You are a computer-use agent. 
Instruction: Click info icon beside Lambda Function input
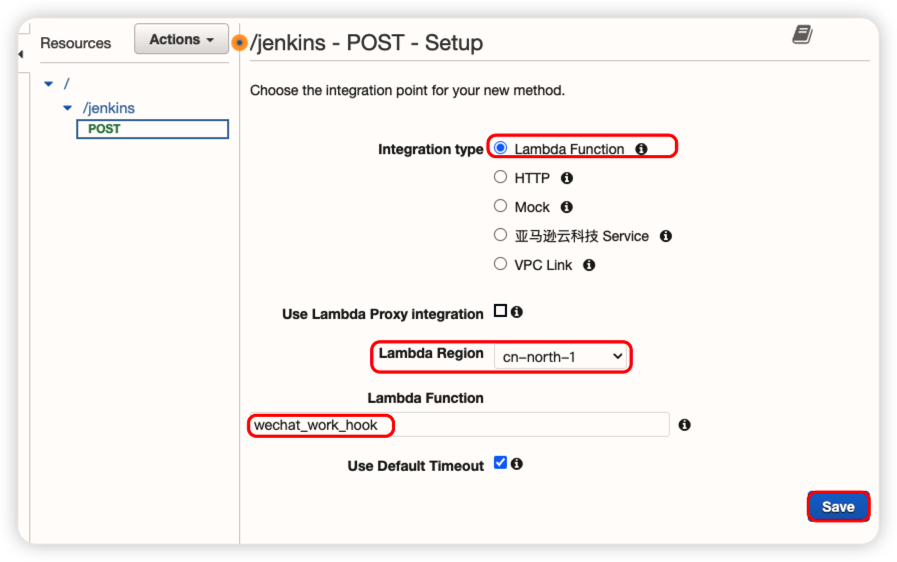[x=685, y=425]
